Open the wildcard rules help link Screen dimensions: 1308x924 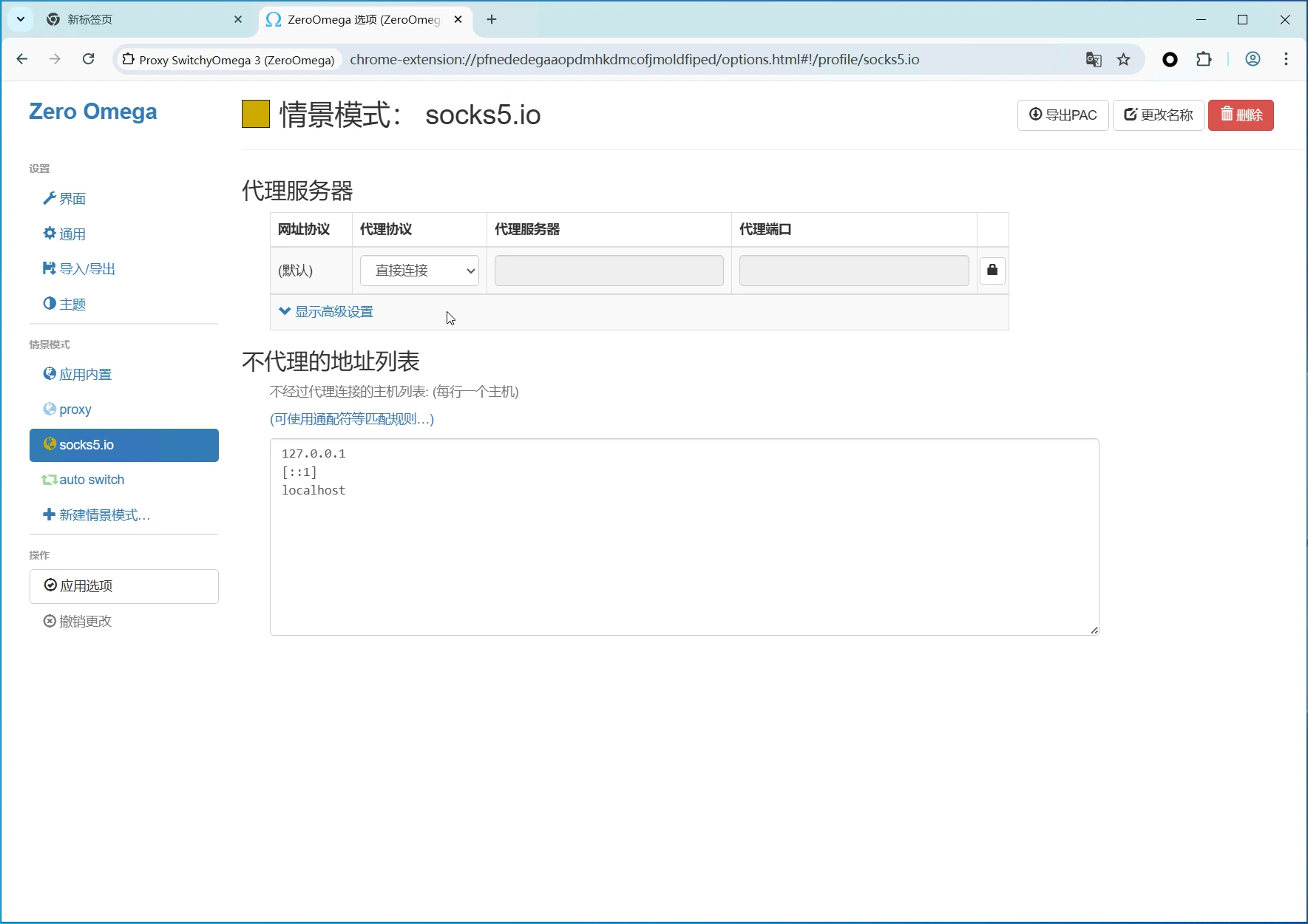[x=352, y=419]
